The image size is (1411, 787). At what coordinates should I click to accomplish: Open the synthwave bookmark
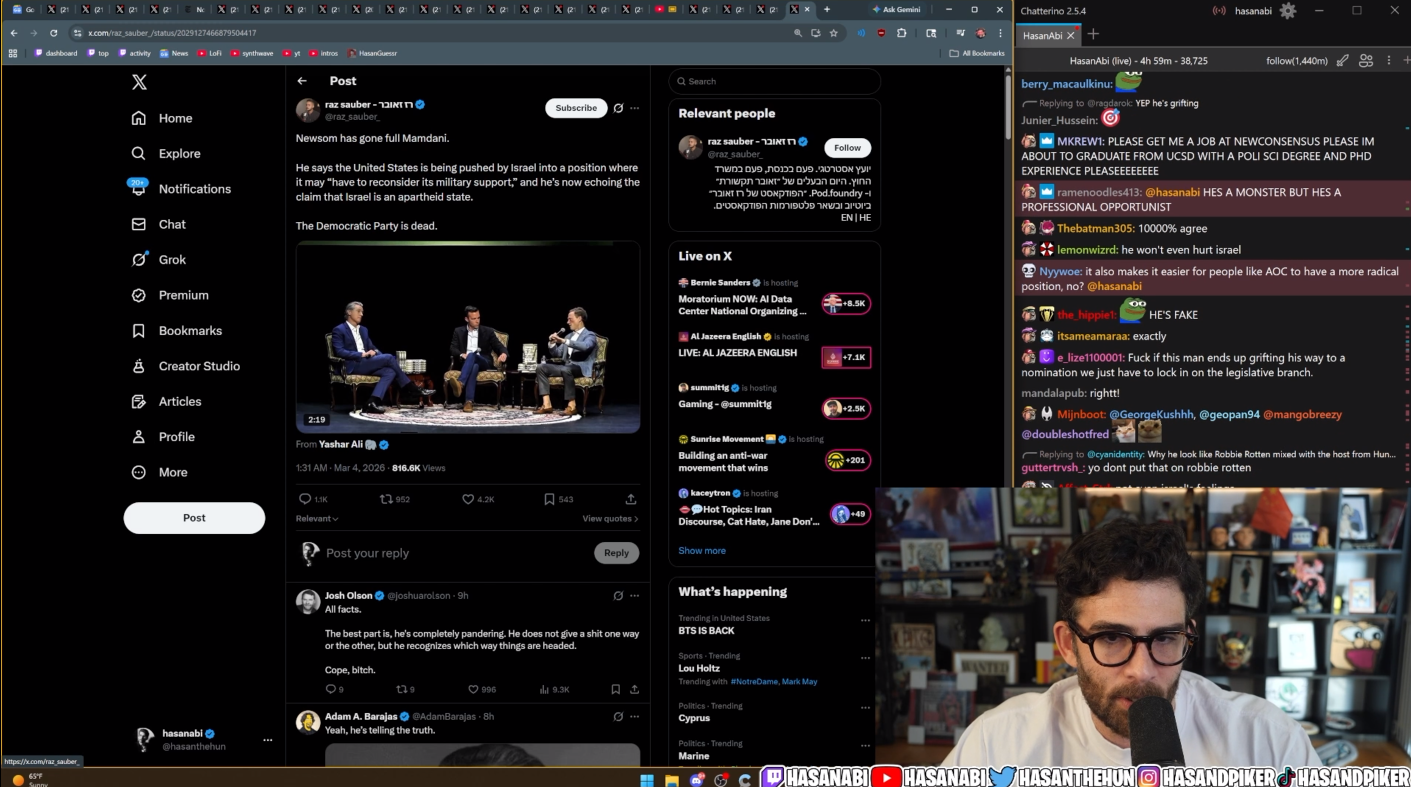tap(251, 53)
